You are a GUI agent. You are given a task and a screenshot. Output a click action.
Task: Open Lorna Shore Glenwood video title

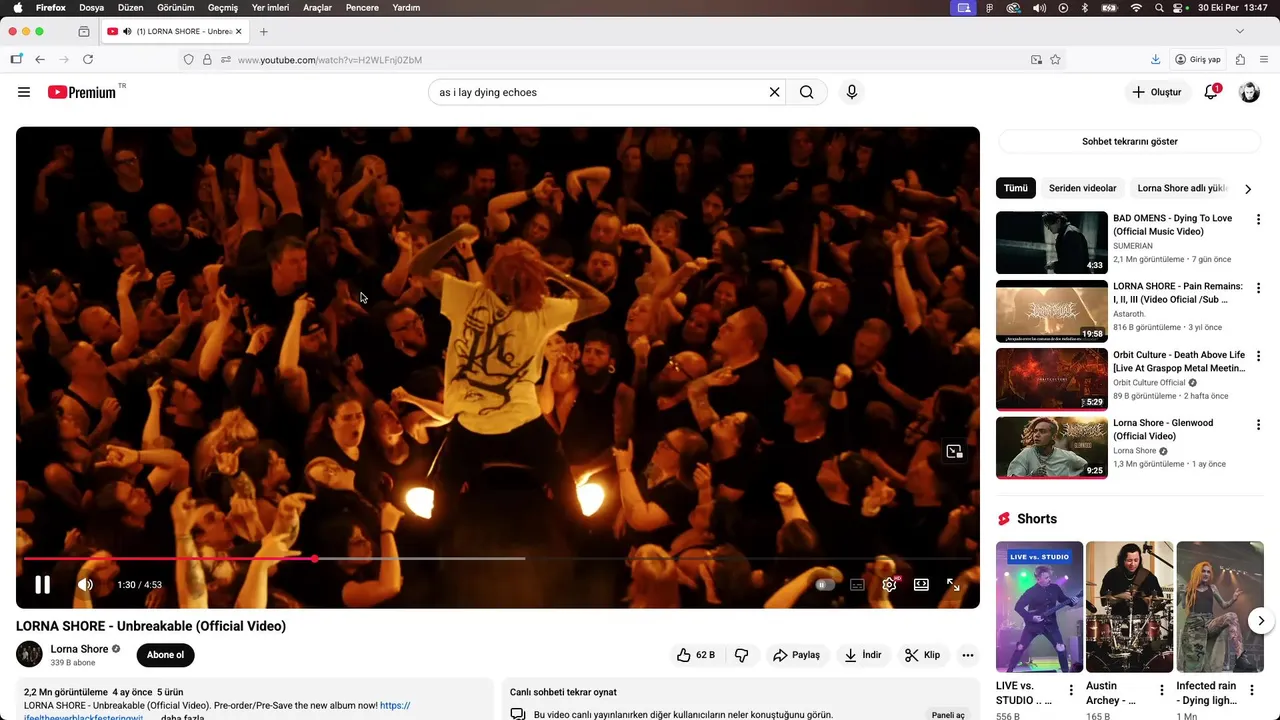[1163, 429]
